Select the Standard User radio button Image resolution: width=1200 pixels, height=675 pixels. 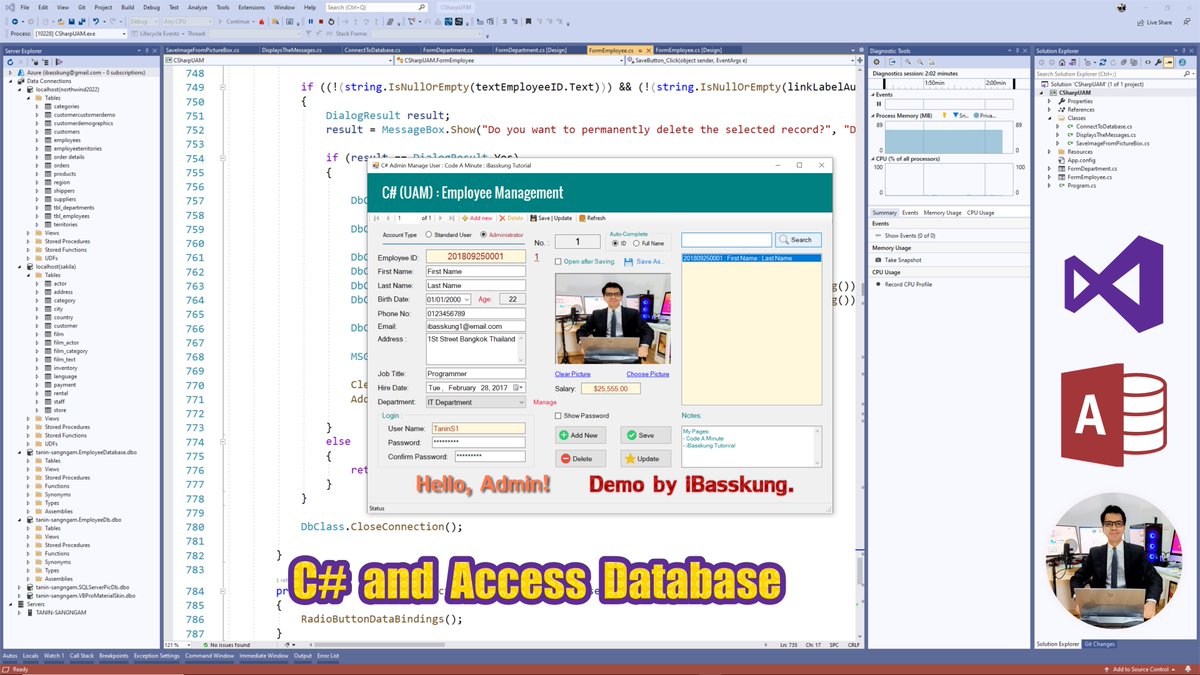tap(428, 235)
